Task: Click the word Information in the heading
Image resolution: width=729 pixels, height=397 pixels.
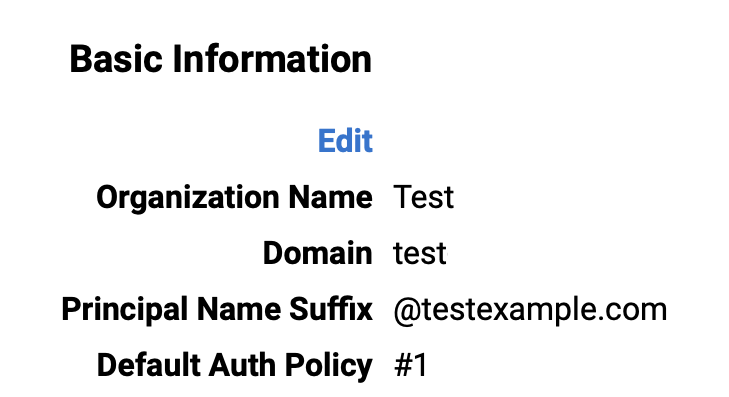Action: click(x=272, y=60)
